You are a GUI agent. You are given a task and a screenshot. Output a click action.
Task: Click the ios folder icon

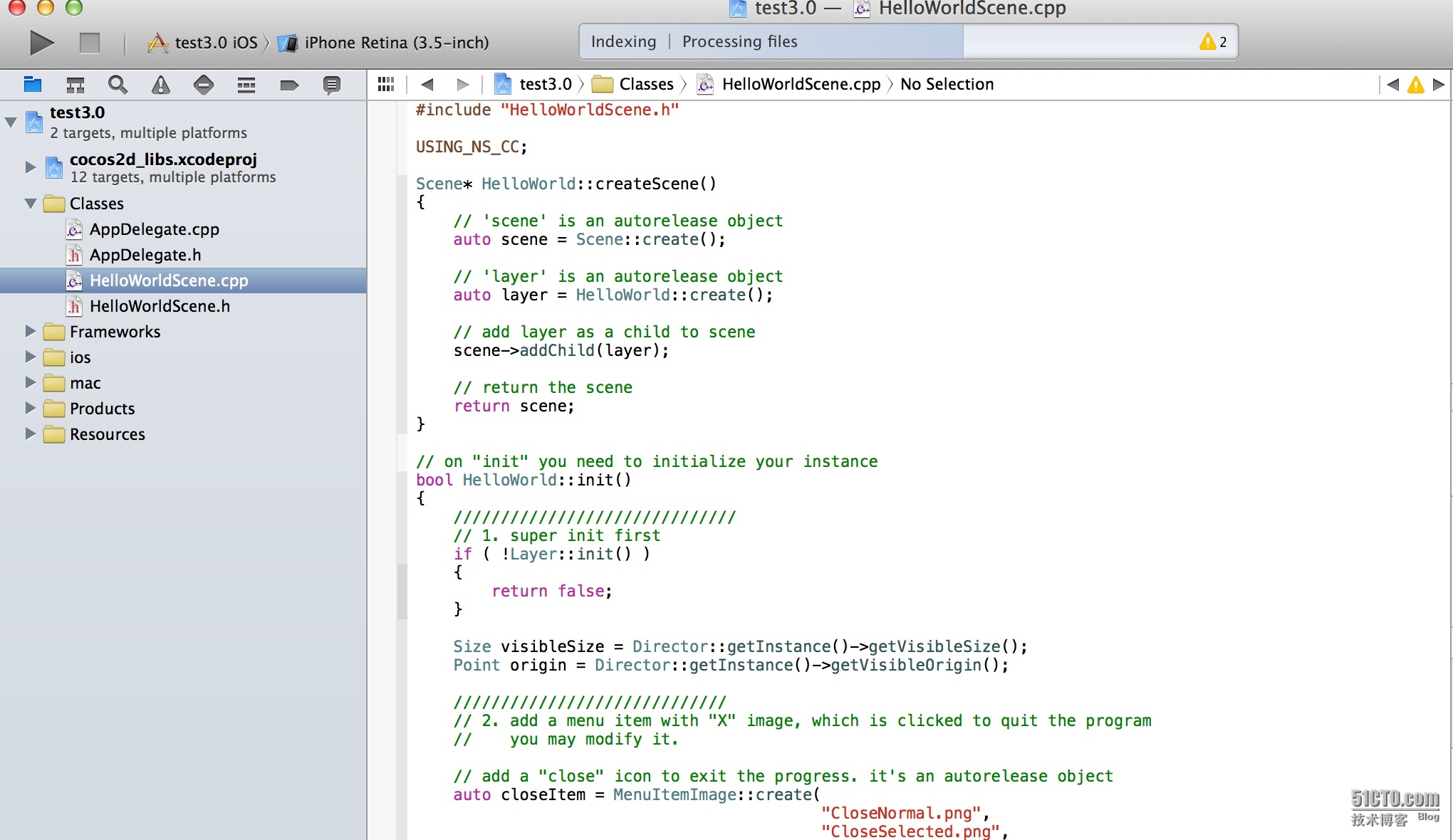[x=54, y=357]
